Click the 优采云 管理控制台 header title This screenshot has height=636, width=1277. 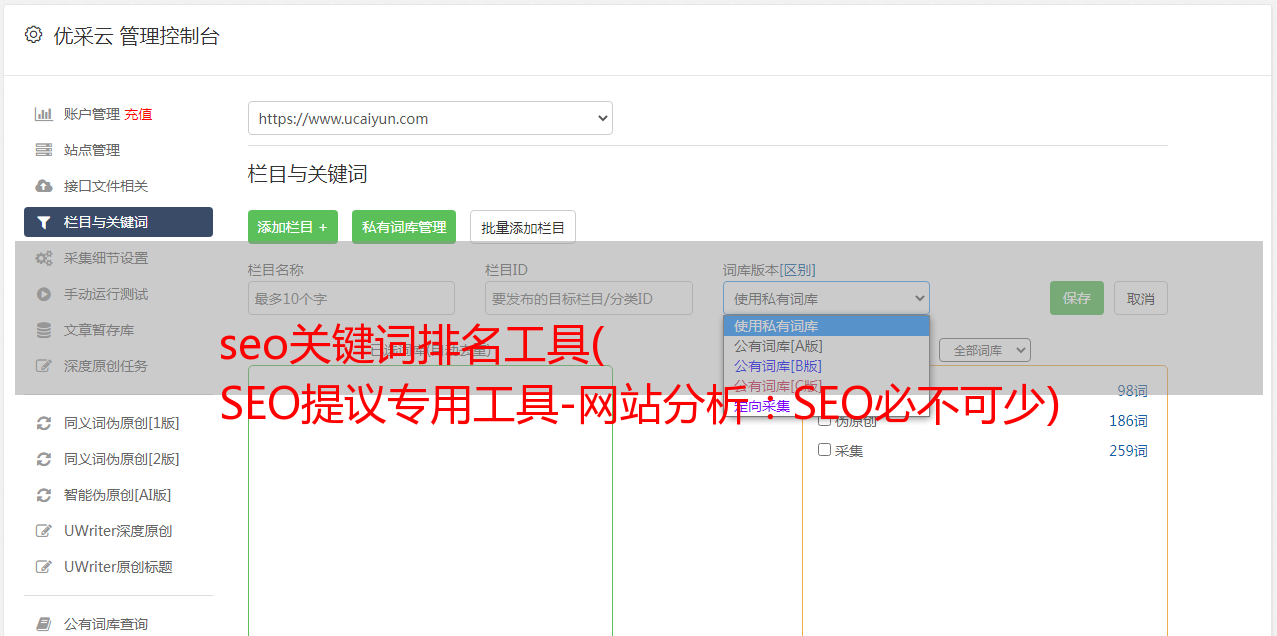[136, 36]
